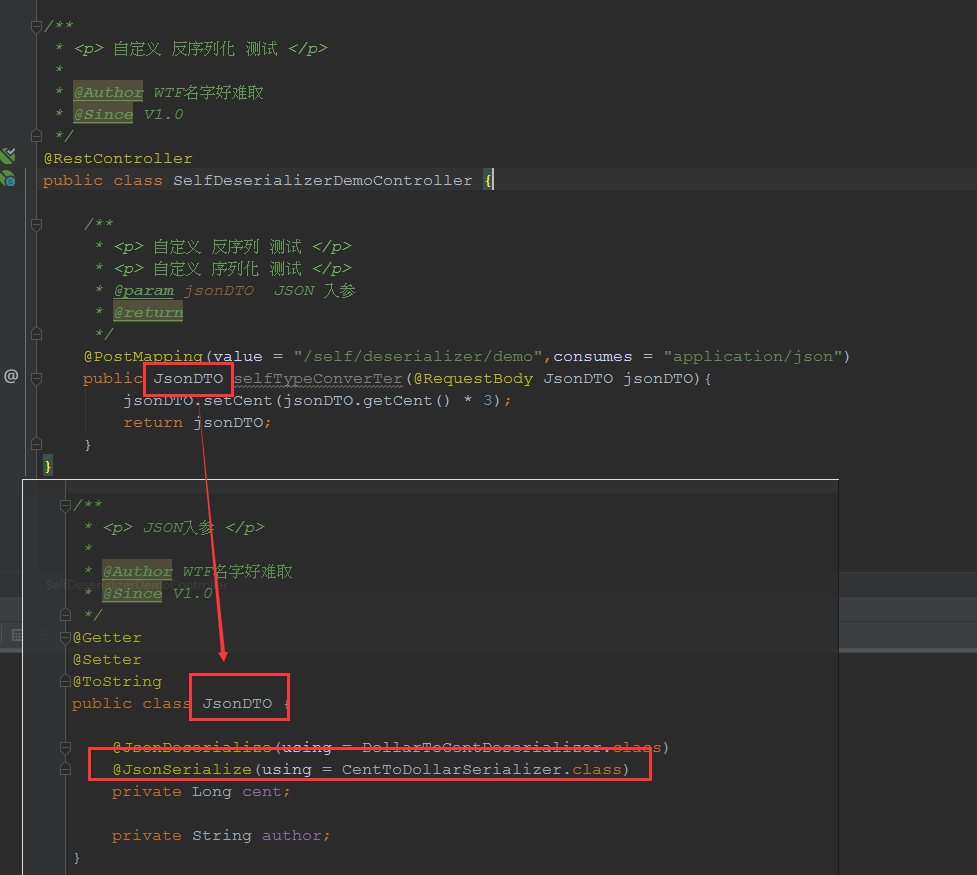Image resolution: width=977 pixels, height=875 pixels.
Task: Click the cent field name
Action: pyautogui.click(x=262, y=791)
